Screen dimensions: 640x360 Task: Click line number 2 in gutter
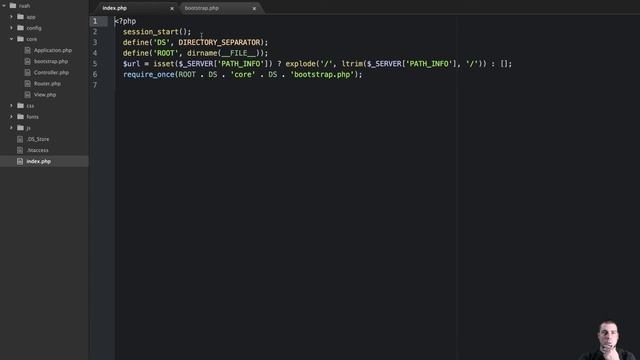95,32
